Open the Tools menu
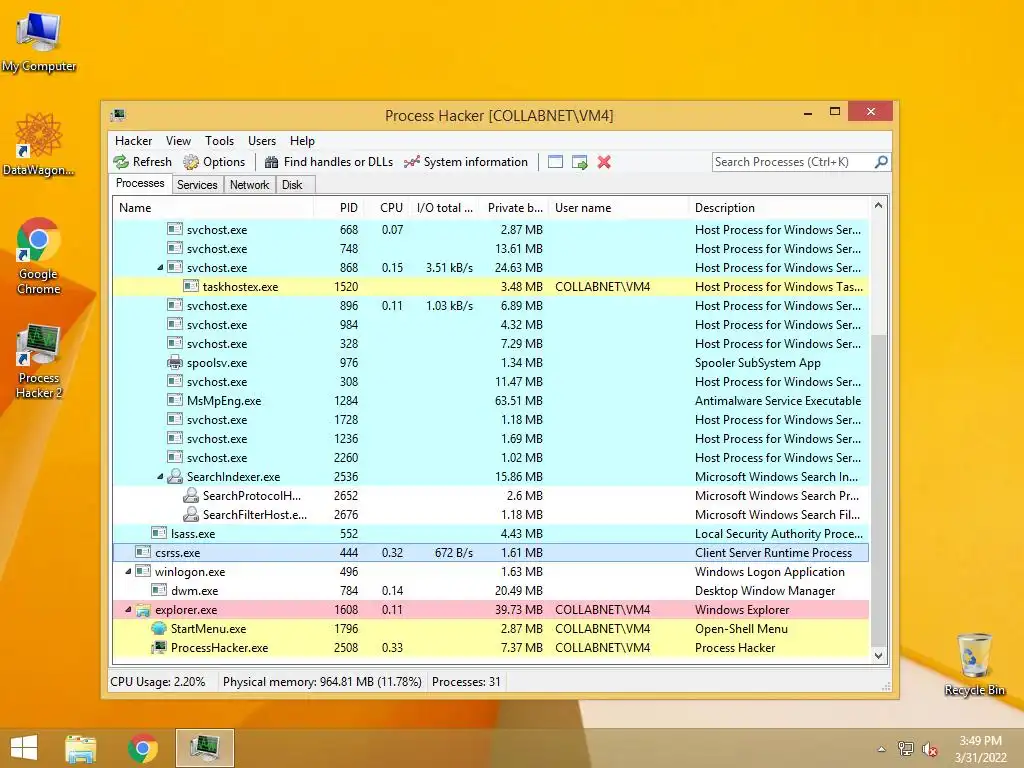 219,141
